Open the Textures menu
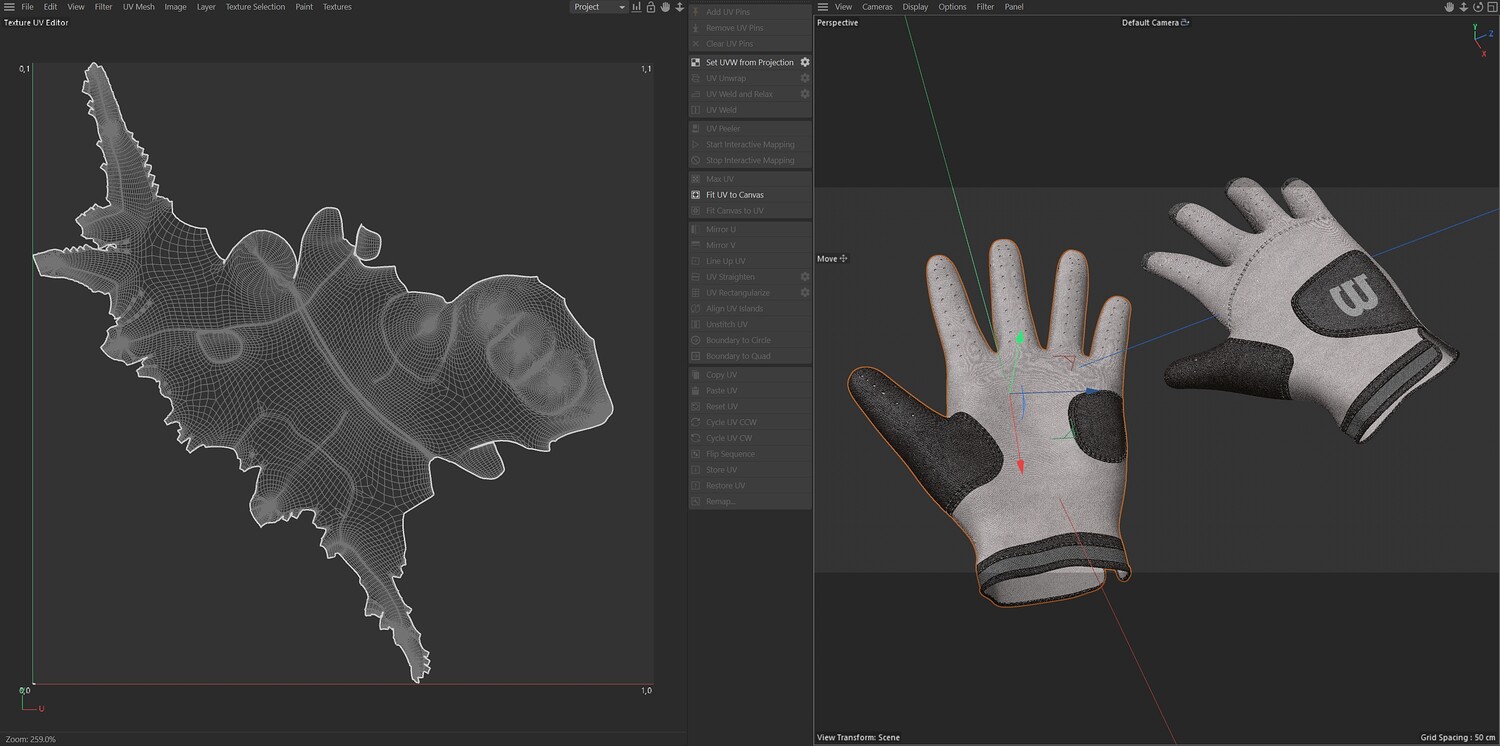Image resolution: width=1500 pixels, height=746 pixels. click(x=337, y=7)
